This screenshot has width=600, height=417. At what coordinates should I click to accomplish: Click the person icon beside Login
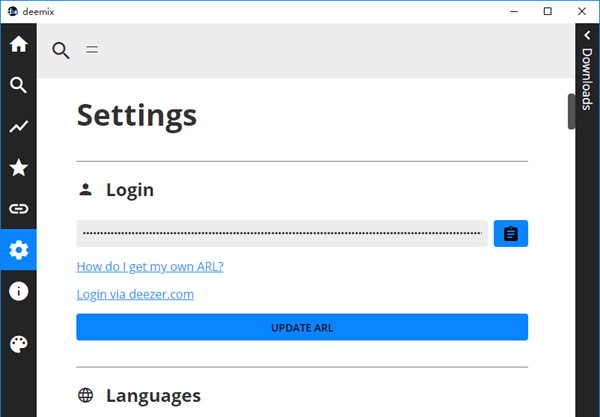[85, 189]
